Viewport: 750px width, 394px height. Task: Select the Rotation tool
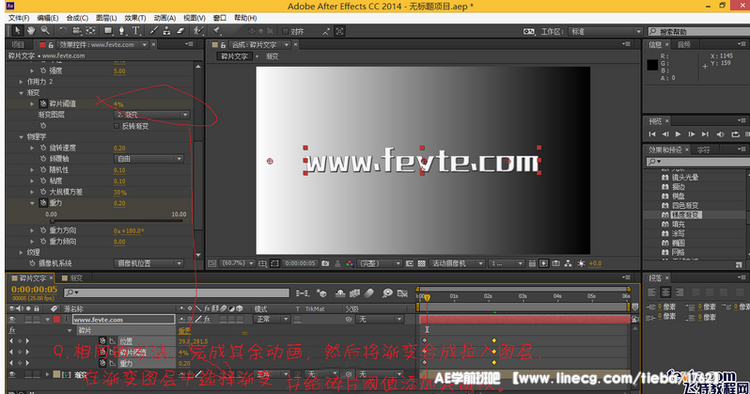pyautogui.click(x=63, y=31)
